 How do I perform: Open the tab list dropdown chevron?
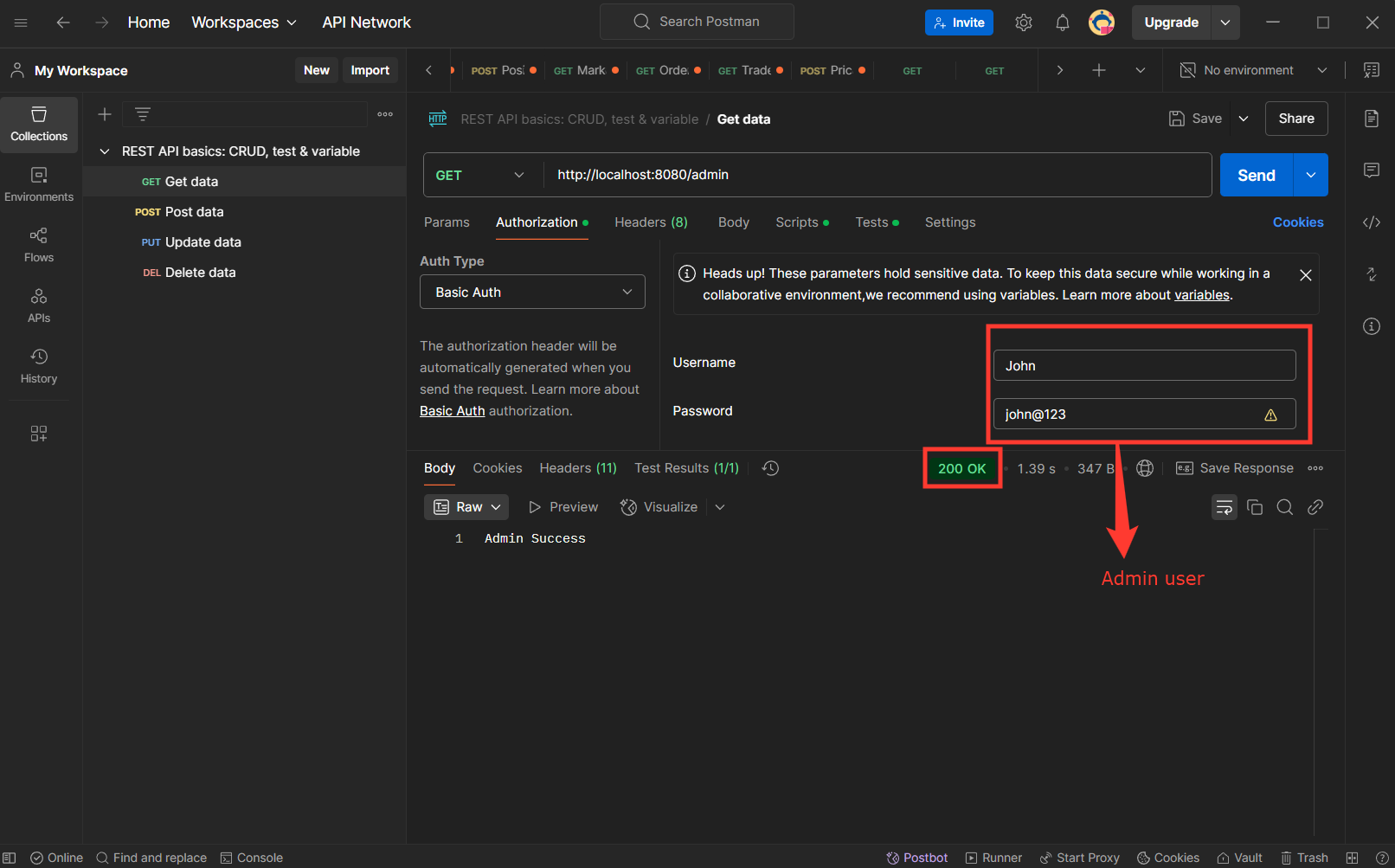(x=1141, y=70)
